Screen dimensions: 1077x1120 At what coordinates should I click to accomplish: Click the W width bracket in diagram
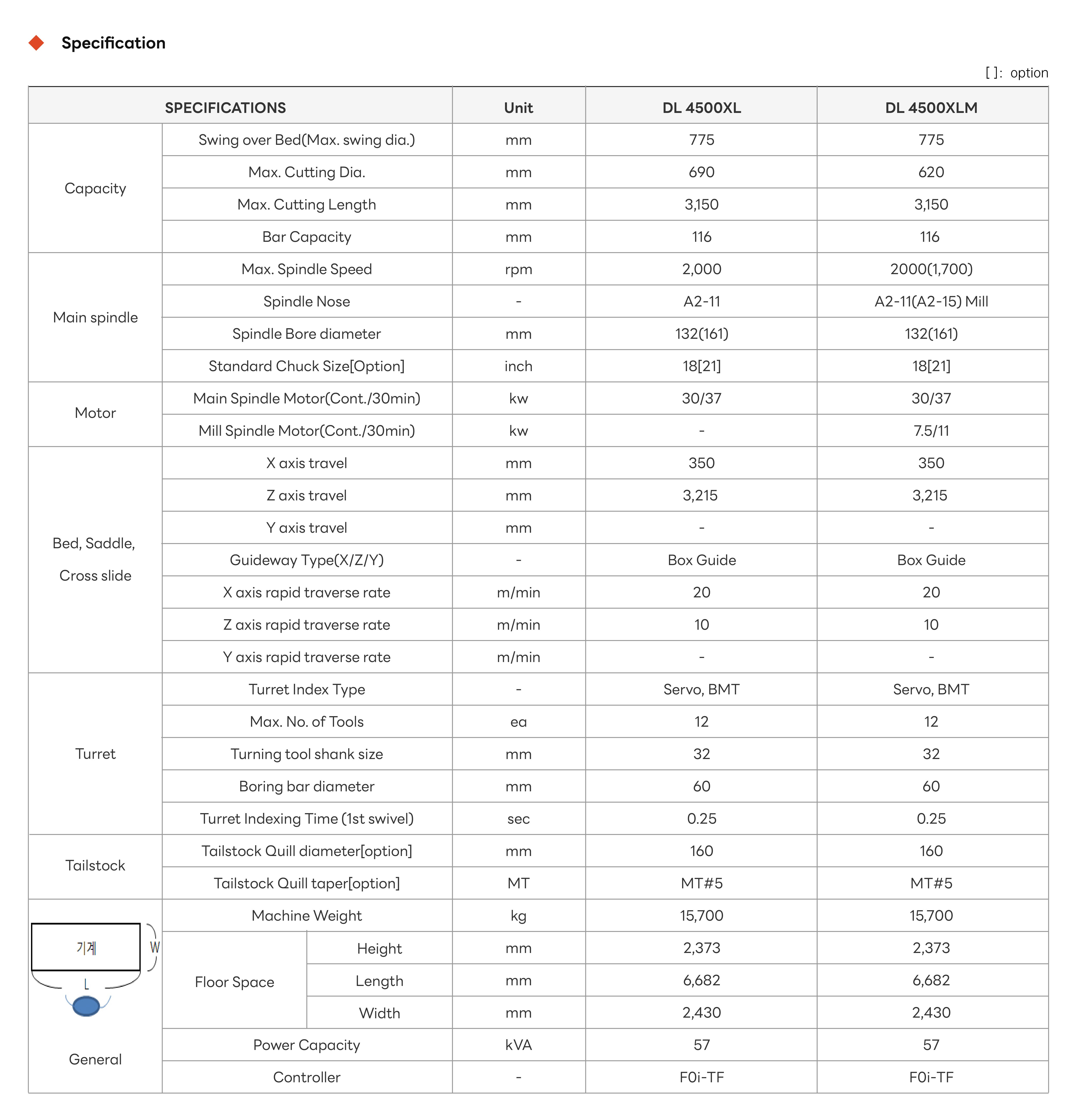[153, 947]
